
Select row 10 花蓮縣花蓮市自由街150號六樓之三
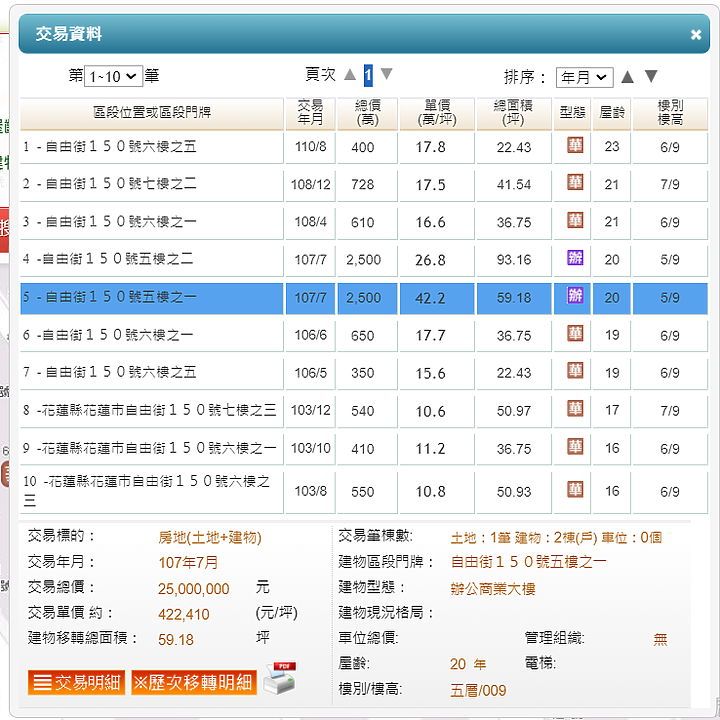coord(364,492)
